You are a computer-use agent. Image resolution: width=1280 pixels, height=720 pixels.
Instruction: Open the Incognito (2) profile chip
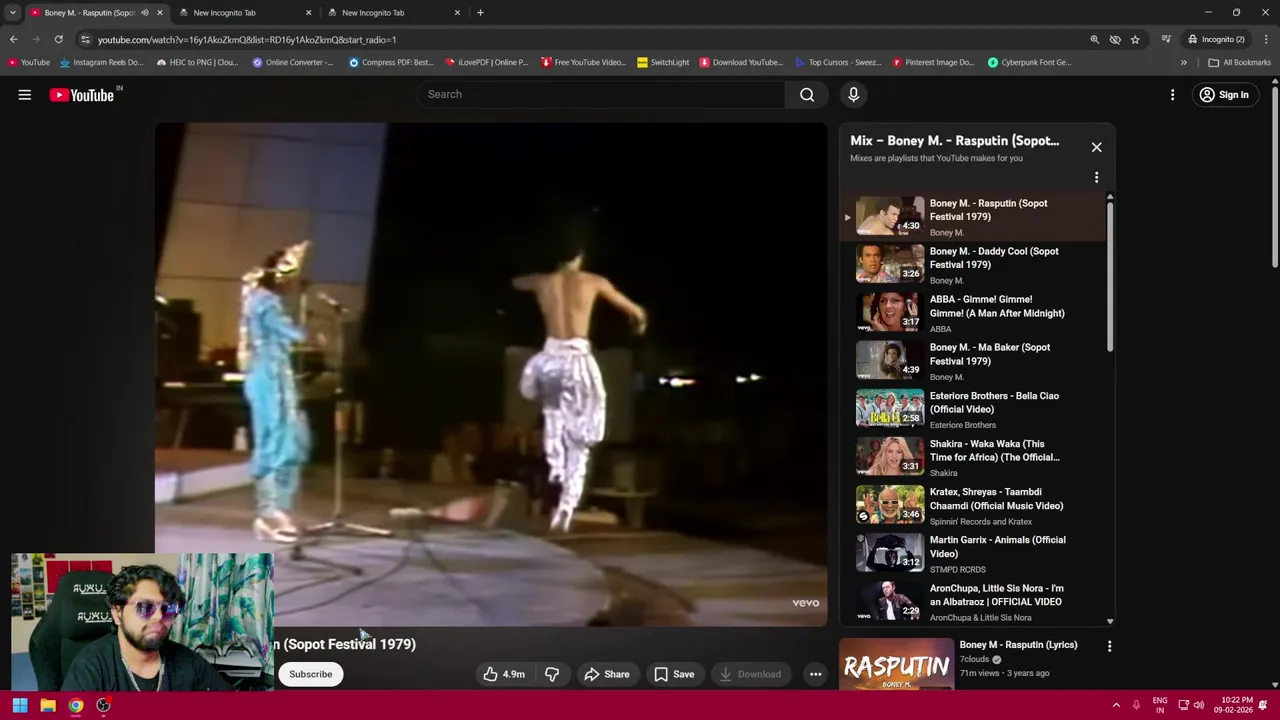[x=1215, y=40]
